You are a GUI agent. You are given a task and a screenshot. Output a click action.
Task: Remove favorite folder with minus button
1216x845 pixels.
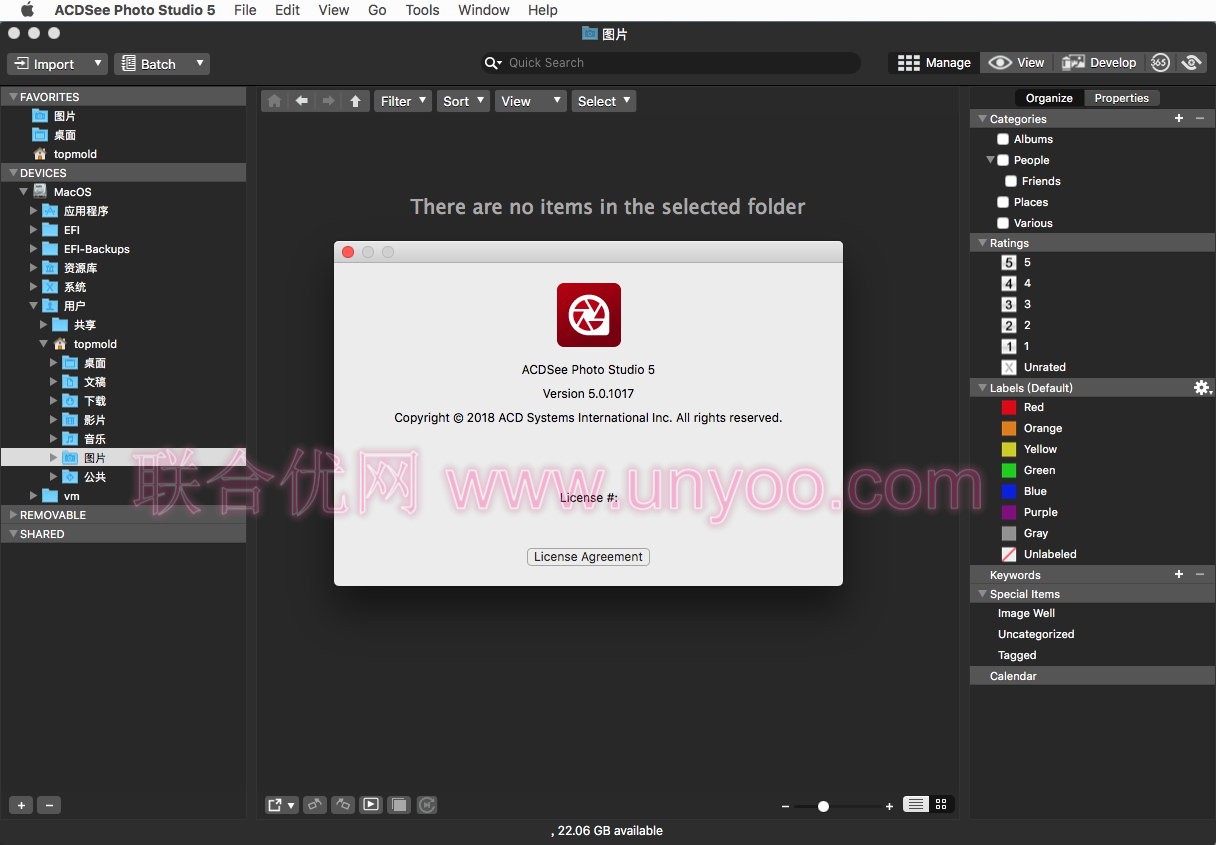[49, 805]
